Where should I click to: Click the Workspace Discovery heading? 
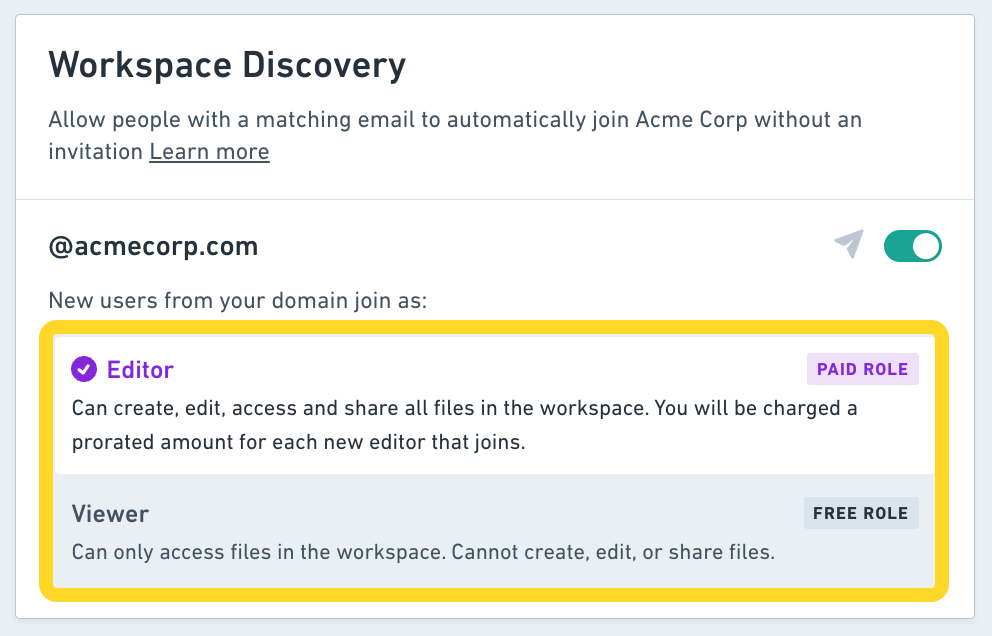[227, 65]
